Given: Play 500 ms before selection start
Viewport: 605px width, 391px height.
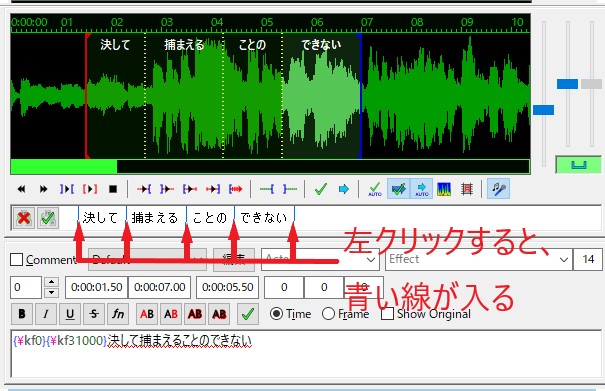Looking at the screenshot, I should coord(144,189).
